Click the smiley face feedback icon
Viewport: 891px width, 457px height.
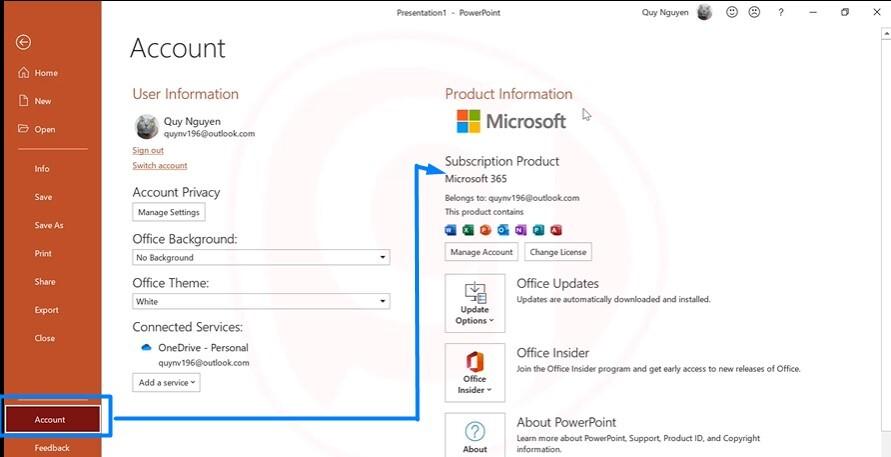[732, 12]
